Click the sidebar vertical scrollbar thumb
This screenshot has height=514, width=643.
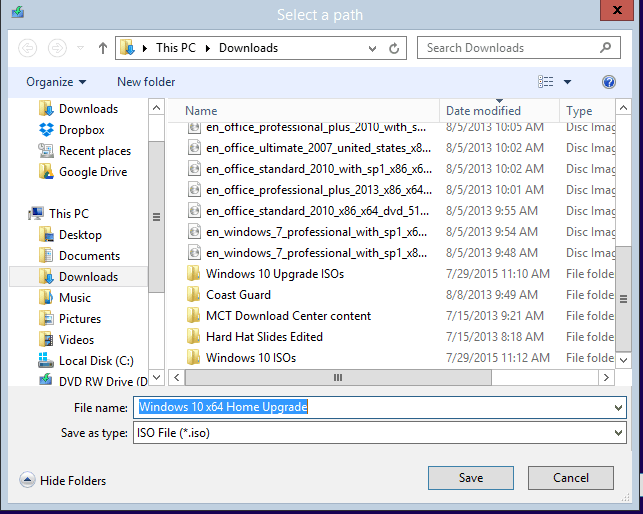click(156, 217)
